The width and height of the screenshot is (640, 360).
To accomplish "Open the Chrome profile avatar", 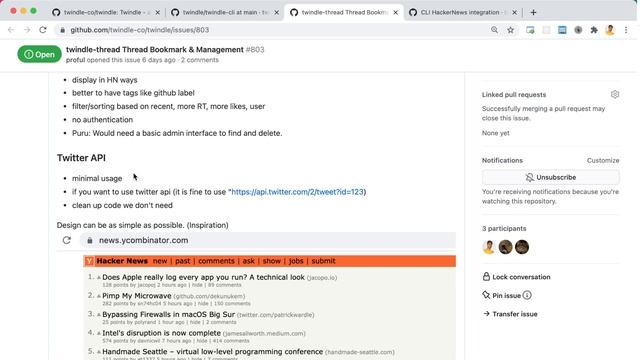I will [610, 30].
